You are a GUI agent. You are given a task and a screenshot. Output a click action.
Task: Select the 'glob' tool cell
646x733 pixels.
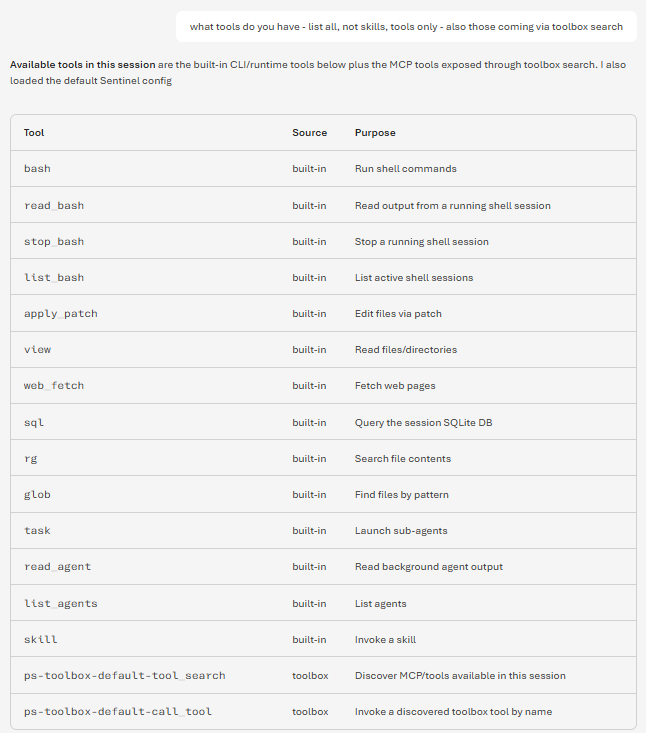pos(37,495)
